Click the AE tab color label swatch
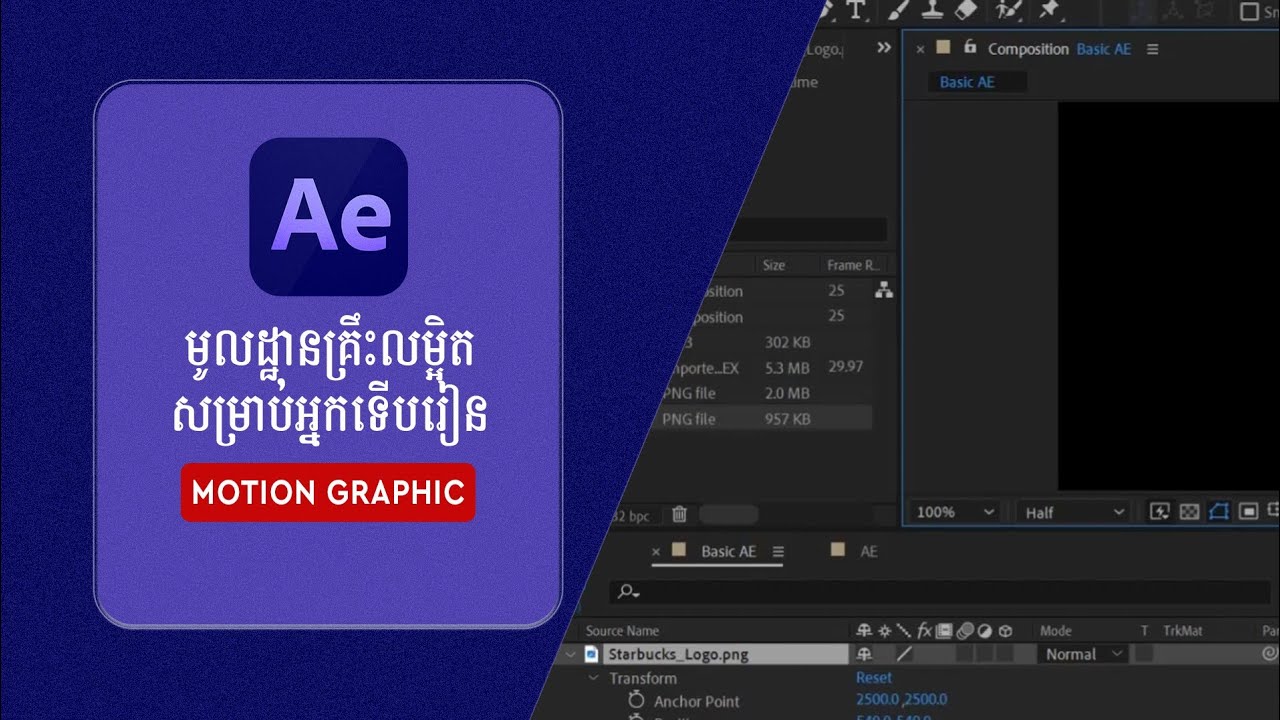Image resolution: width=1280 pixels, height=720 pixels. tap(838, 550)
